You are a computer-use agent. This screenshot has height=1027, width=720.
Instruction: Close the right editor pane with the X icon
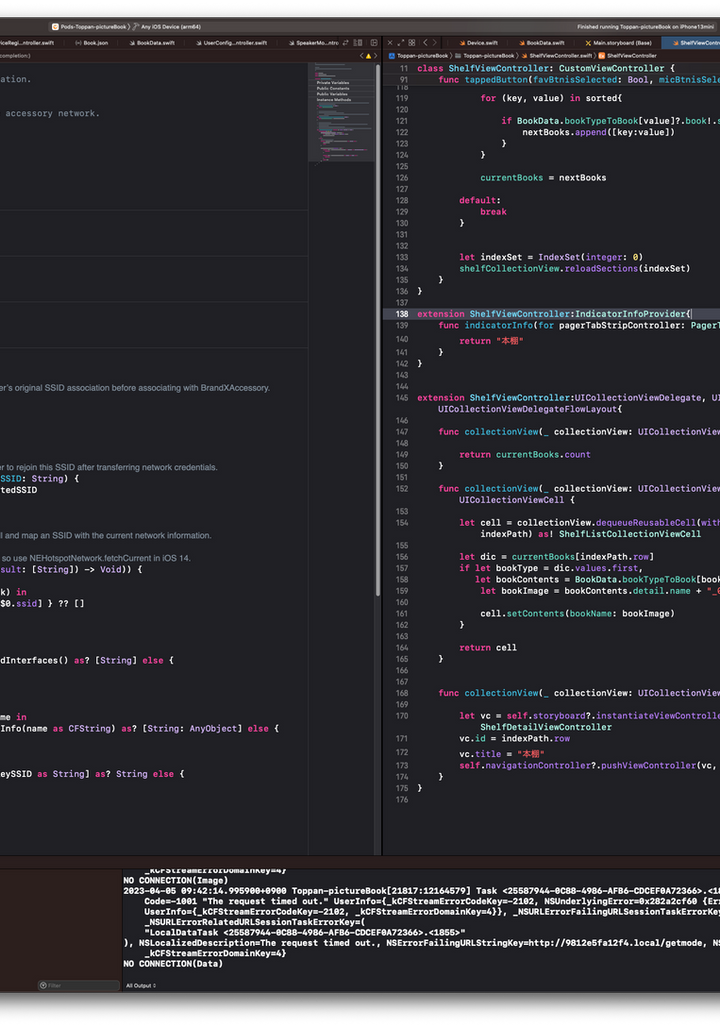[390, 43]
